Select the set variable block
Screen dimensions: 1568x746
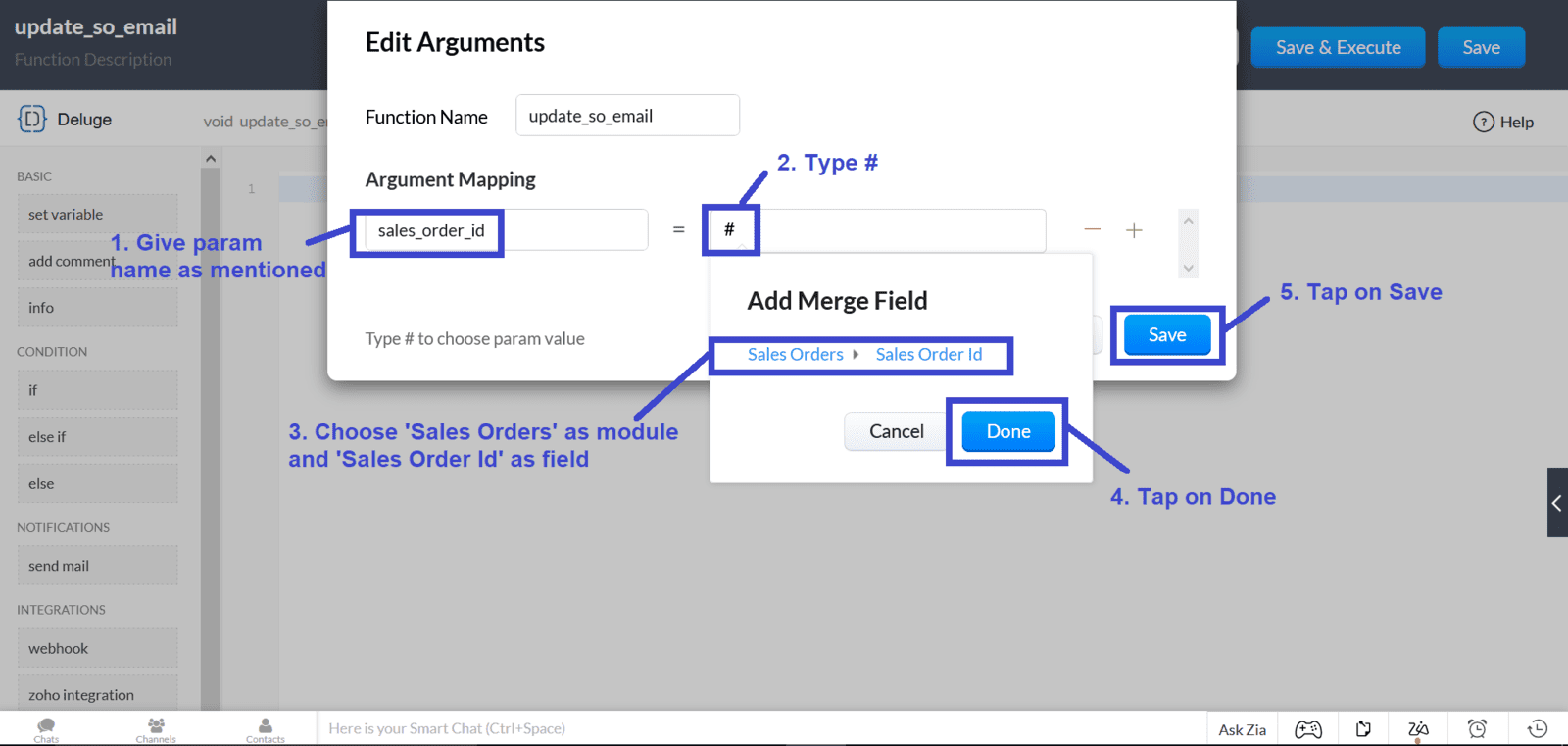[x=97, y=214]
